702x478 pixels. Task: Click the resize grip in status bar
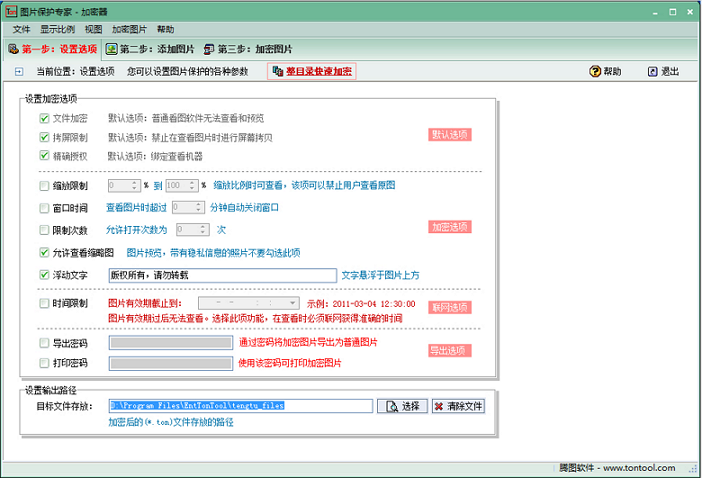tap(693, 469)
